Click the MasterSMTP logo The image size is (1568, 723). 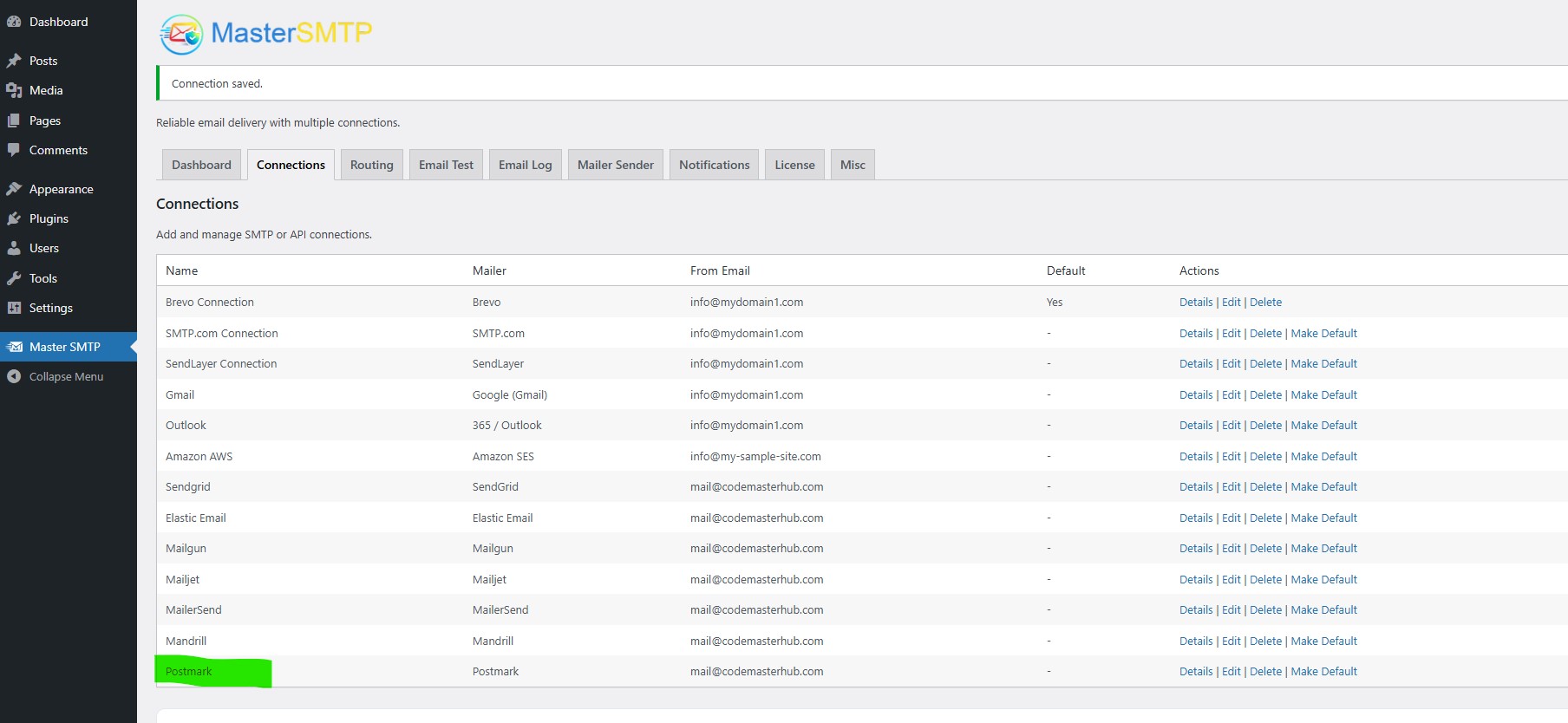click(x=266, y=34)
